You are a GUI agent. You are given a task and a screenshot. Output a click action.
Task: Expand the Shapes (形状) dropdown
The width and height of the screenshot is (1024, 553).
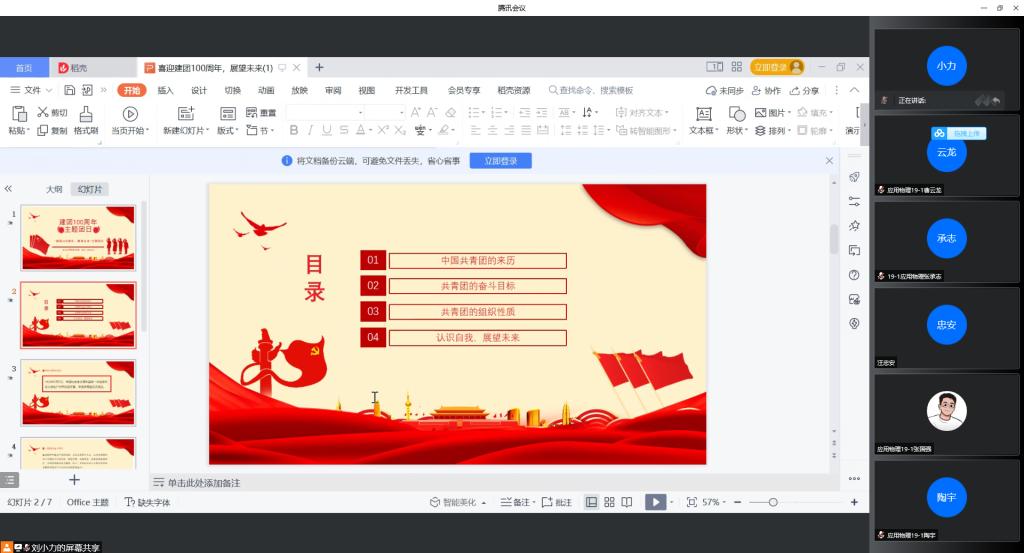pyautogui.click(x=737, y=131)
